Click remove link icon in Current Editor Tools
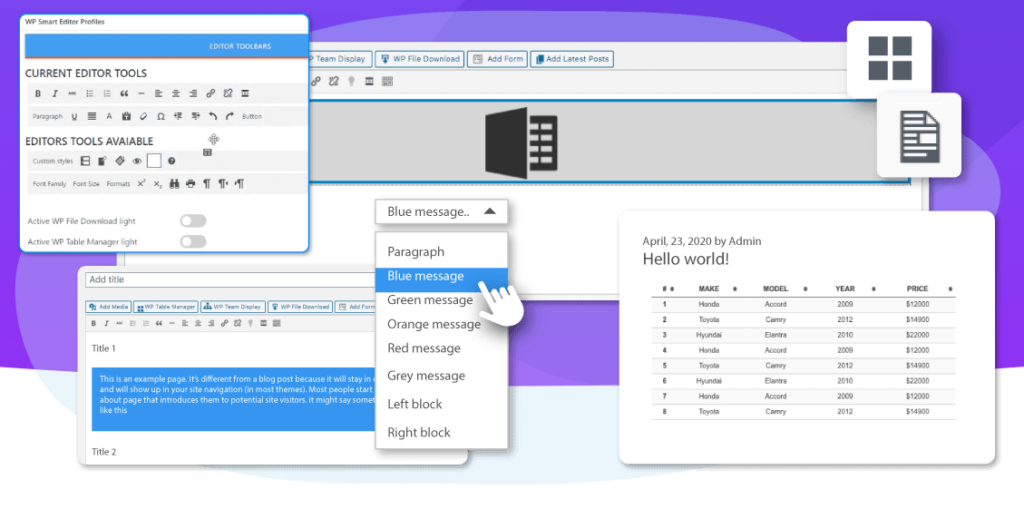Screen dimensions: 1024x509 pyautogui.click(x=227, y=93)
